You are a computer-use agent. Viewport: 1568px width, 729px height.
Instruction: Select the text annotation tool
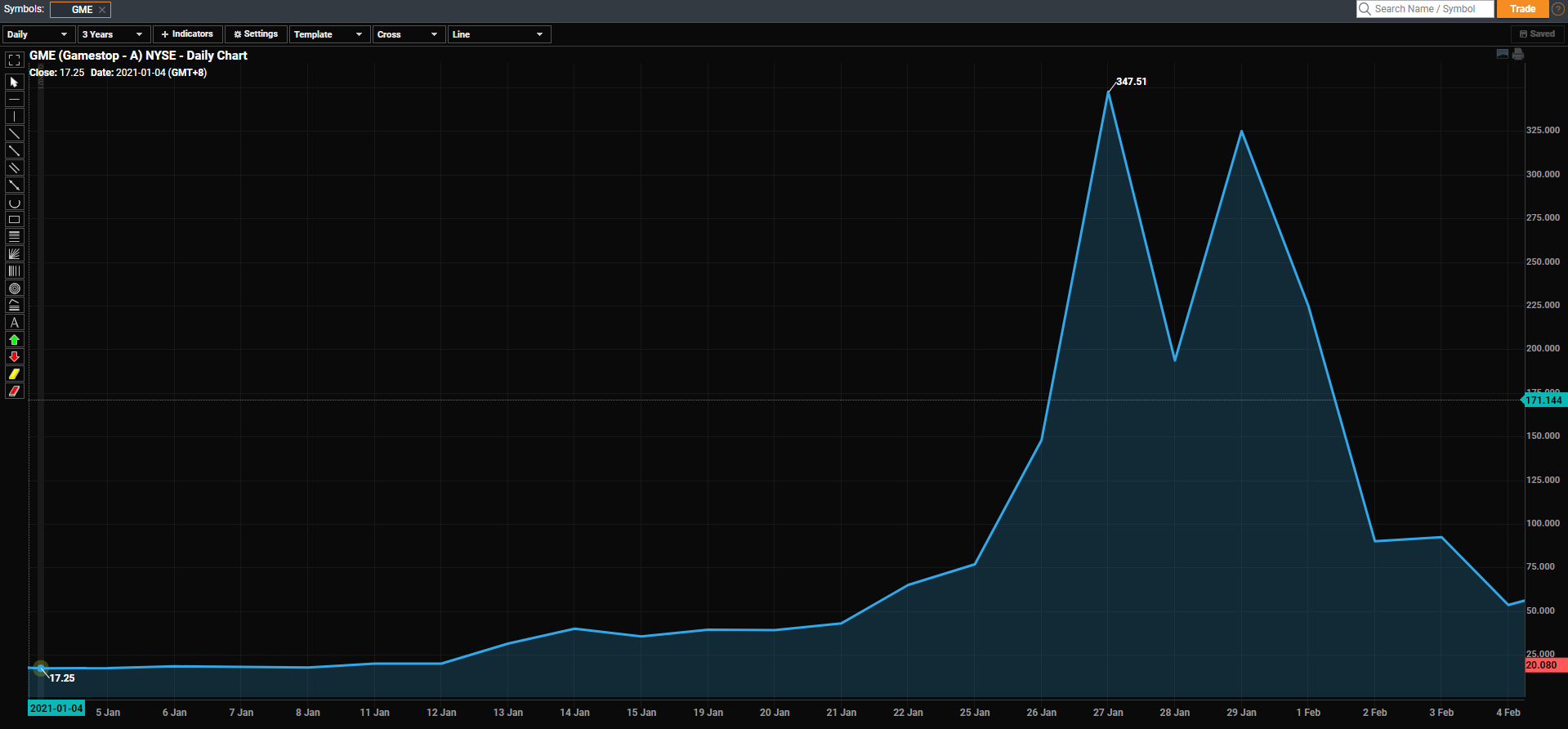click(x=14, y=323)
